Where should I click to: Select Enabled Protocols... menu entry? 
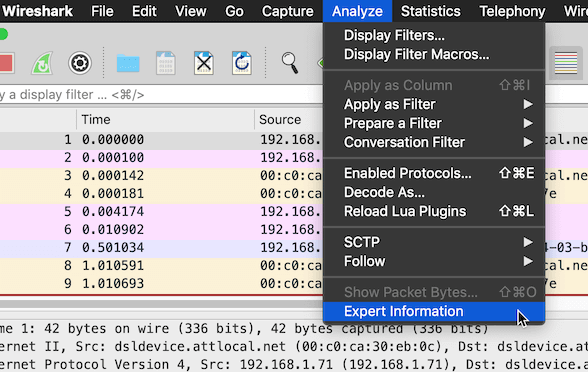434,173
